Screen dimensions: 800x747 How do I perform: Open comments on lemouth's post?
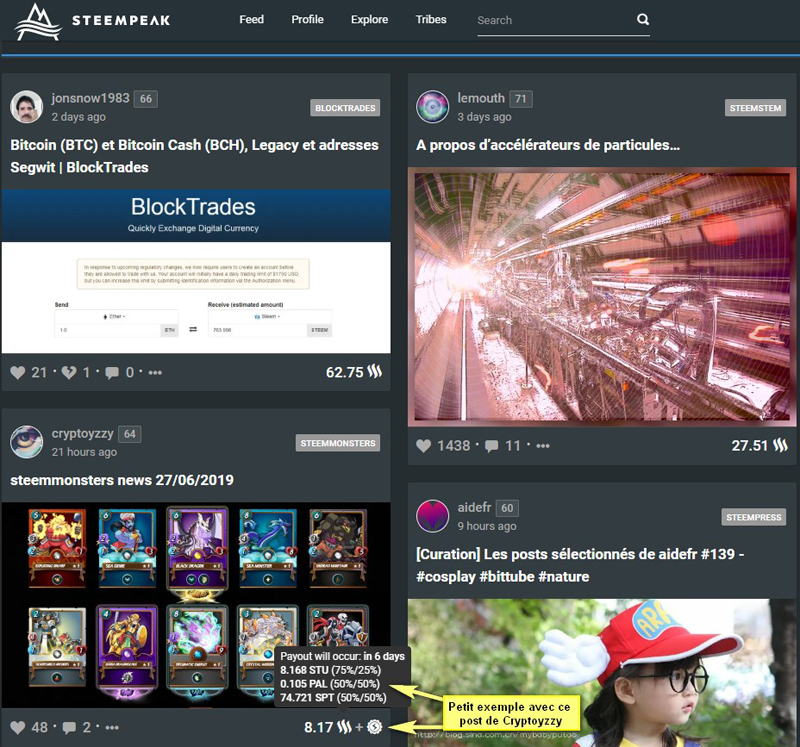492,445
